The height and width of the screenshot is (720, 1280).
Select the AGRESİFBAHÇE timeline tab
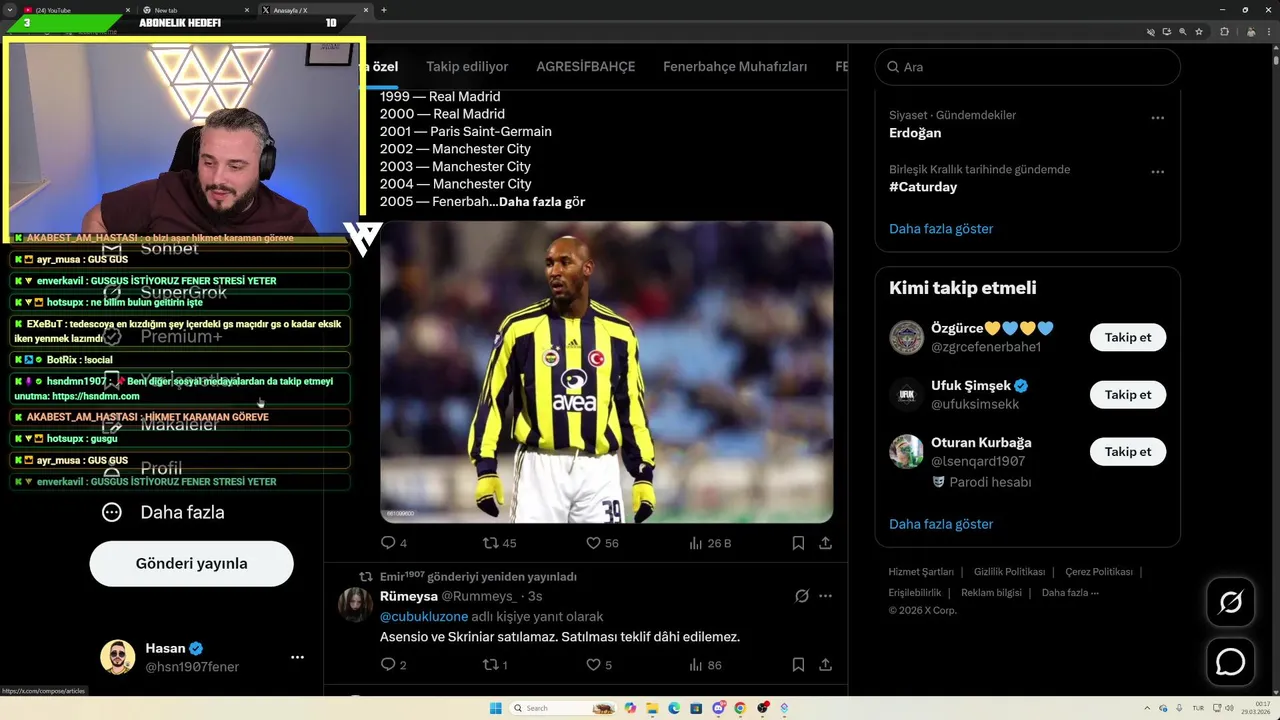586,67
